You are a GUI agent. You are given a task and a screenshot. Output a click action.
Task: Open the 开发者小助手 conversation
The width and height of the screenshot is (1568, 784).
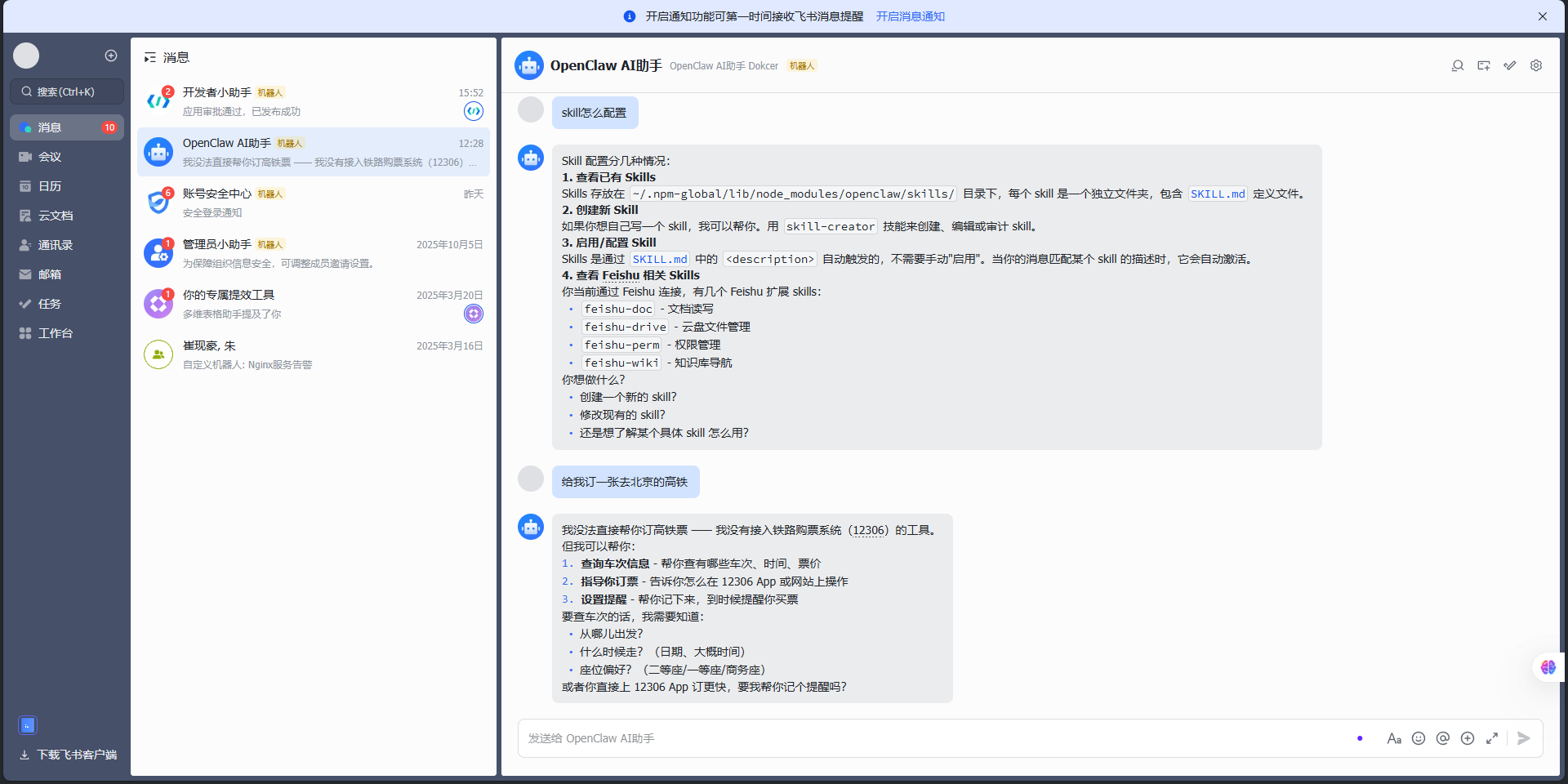[314, 102]
